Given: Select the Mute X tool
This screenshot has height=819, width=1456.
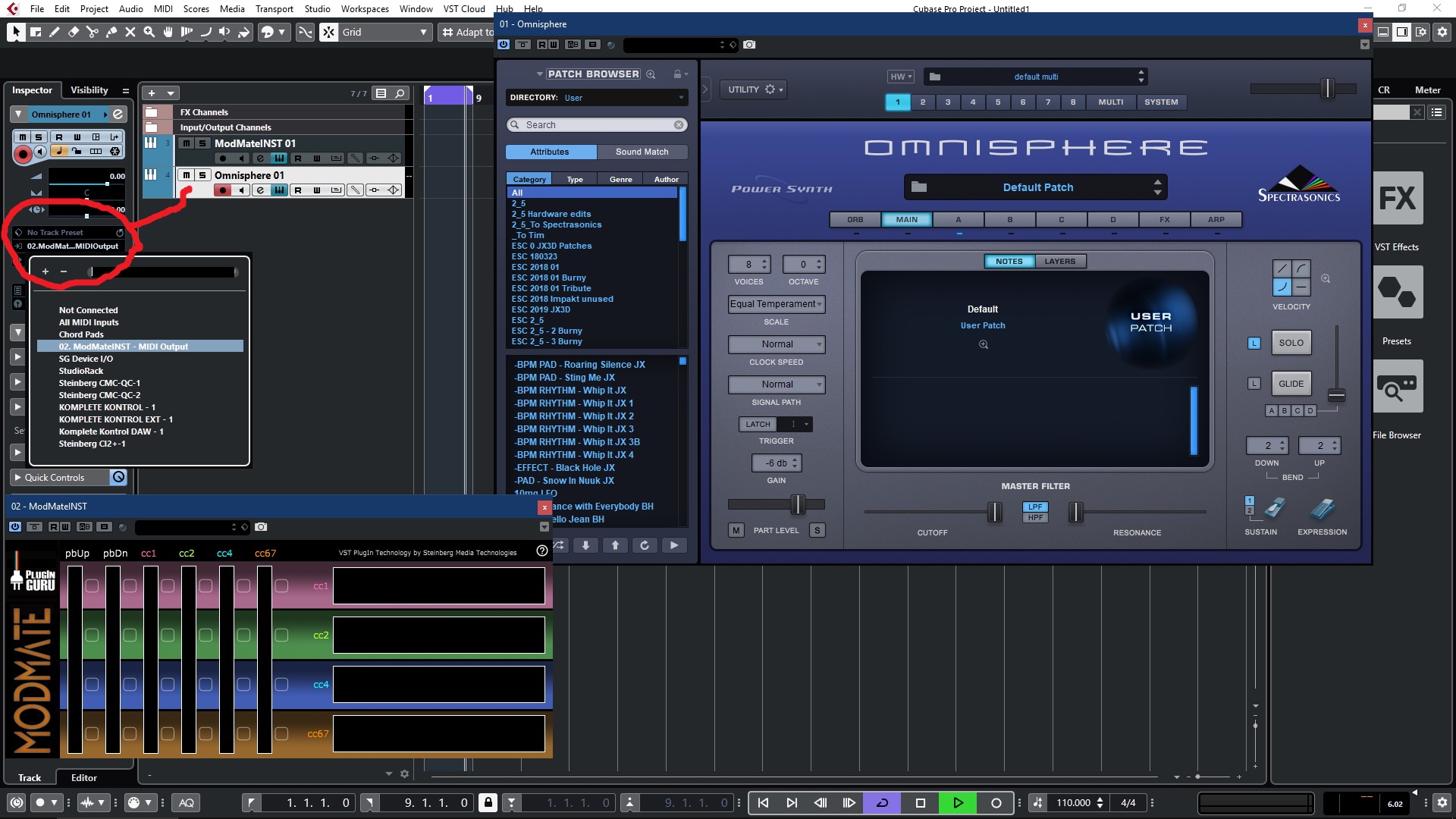Looking at the screenshot, I should point(130,32).
